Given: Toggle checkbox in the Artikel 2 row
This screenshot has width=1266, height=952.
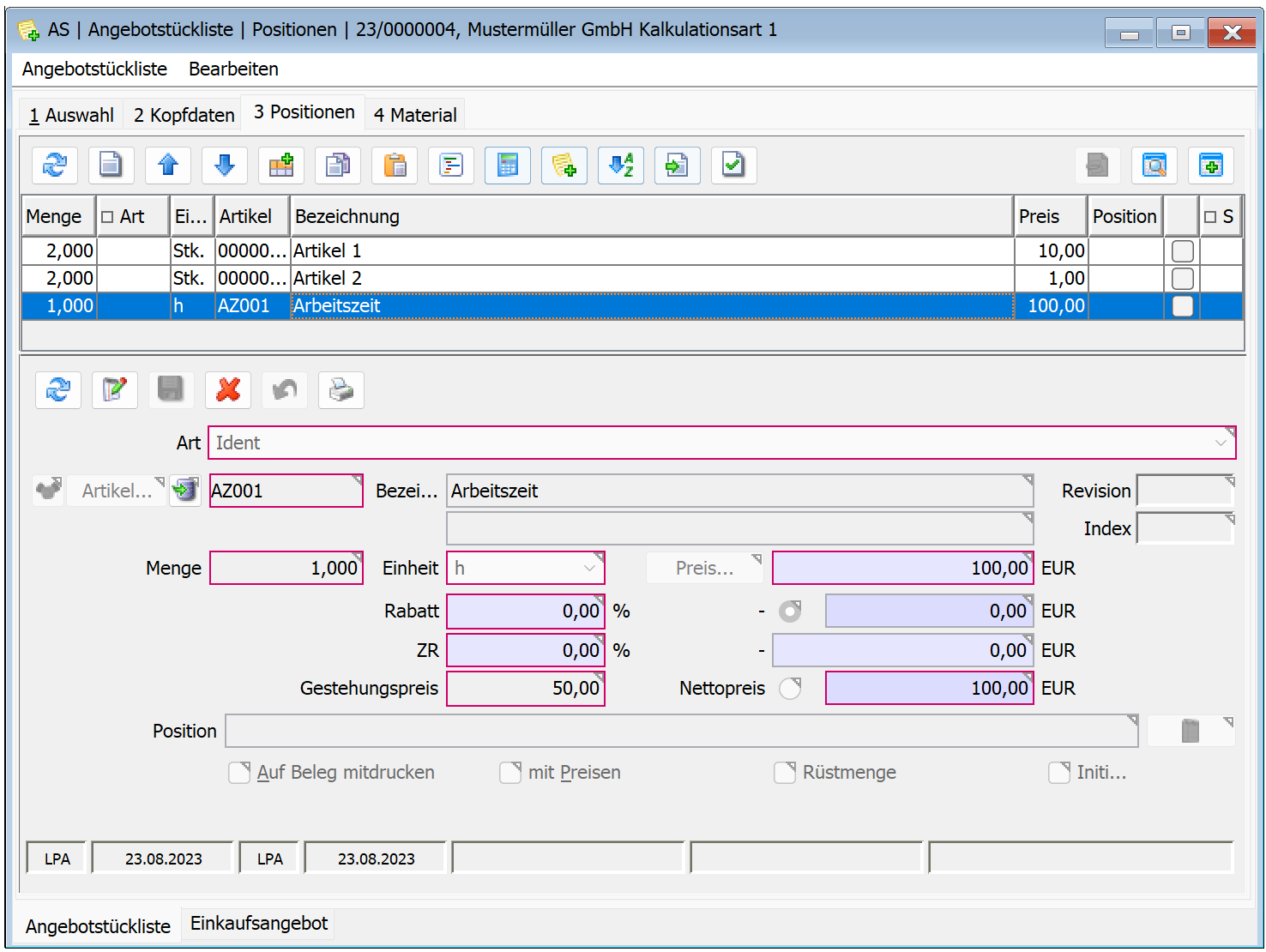Looking at the screenshot, I should pos(1182,279).
